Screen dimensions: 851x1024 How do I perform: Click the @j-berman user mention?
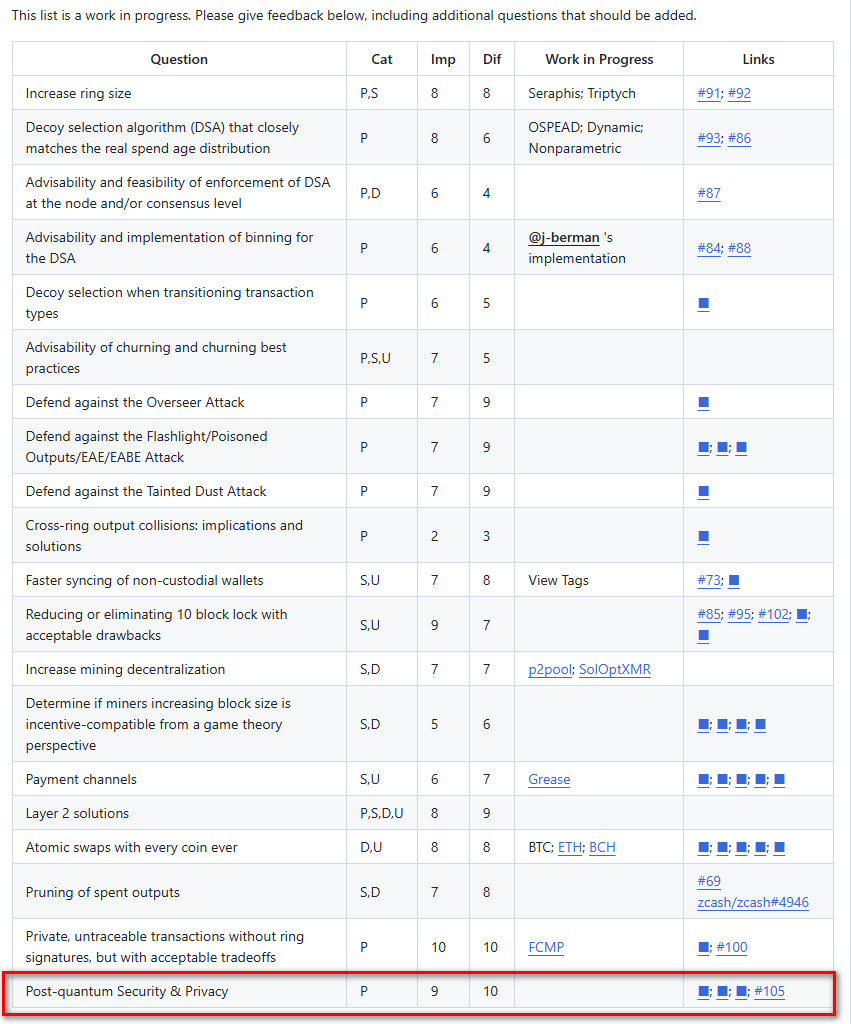[x=564, y=238]
